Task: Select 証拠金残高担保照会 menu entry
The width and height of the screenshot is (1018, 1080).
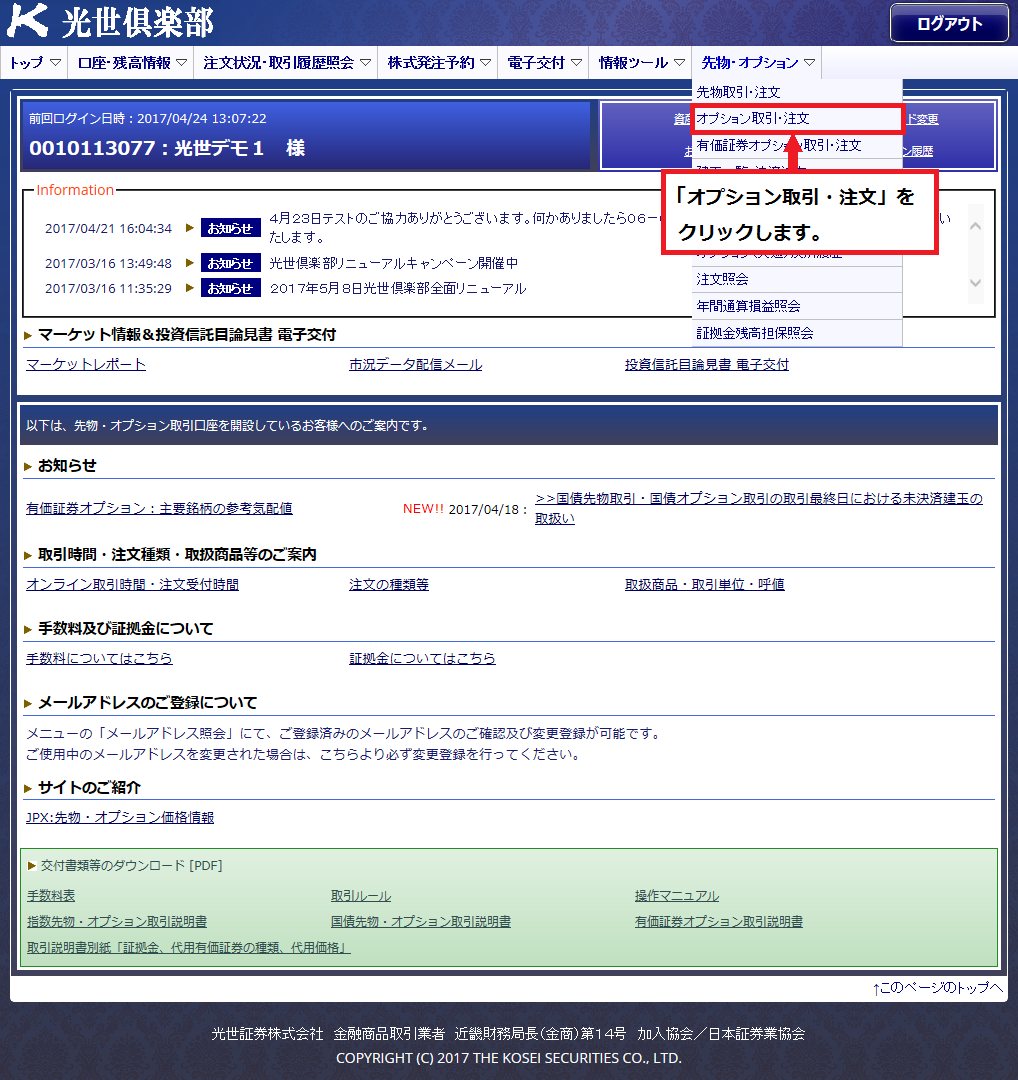Action: click(797, 333)
